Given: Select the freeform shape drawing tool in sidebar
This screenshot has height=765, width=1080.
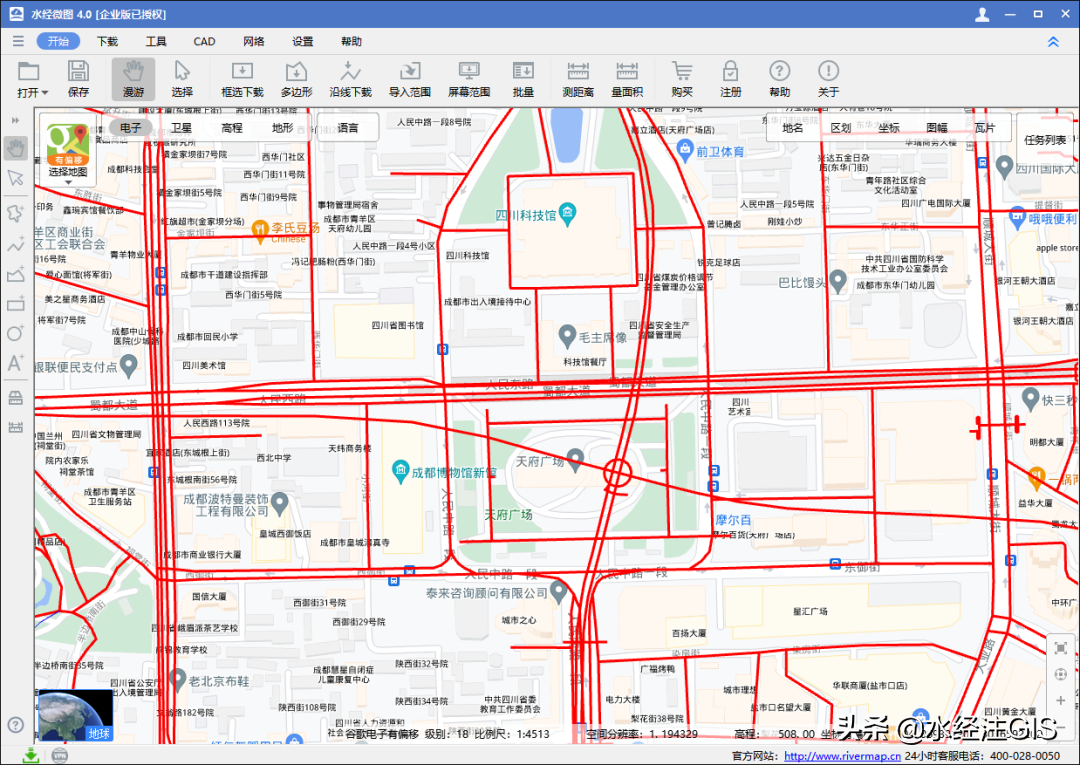Looking at the screenshot, I should click(15, 213).
